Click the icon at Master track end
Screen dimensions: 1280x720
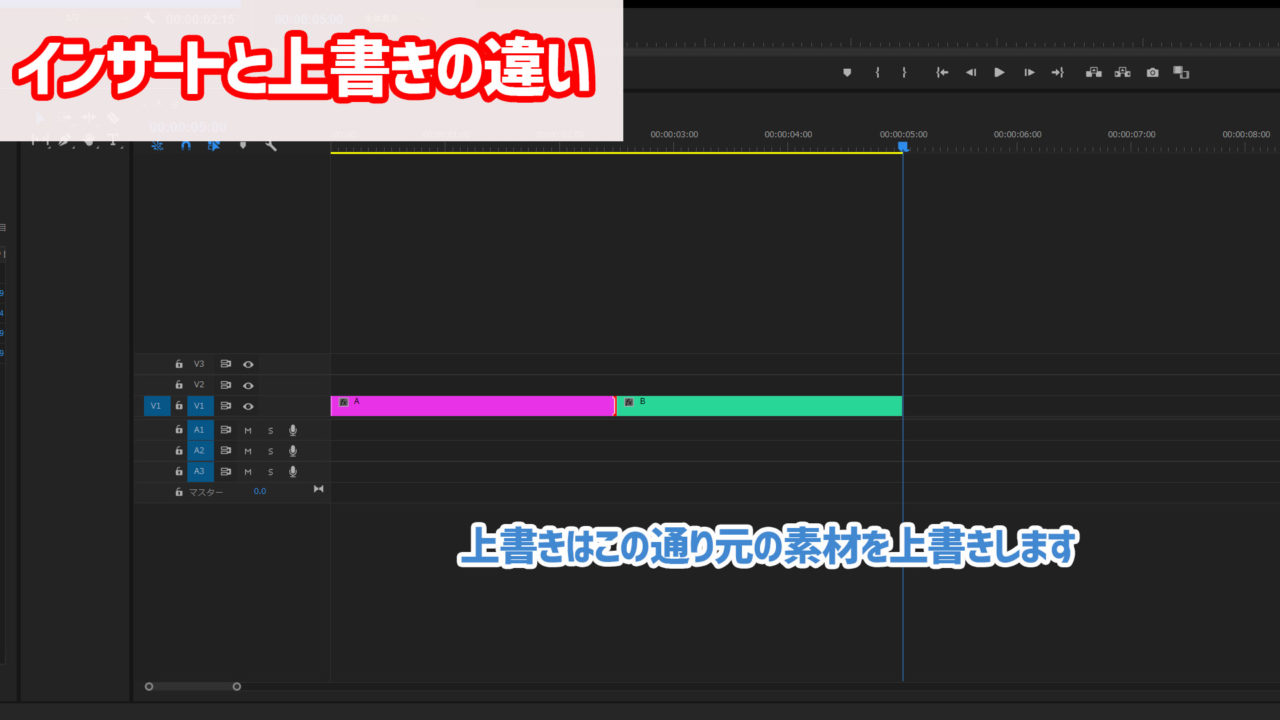pos(319,489)
